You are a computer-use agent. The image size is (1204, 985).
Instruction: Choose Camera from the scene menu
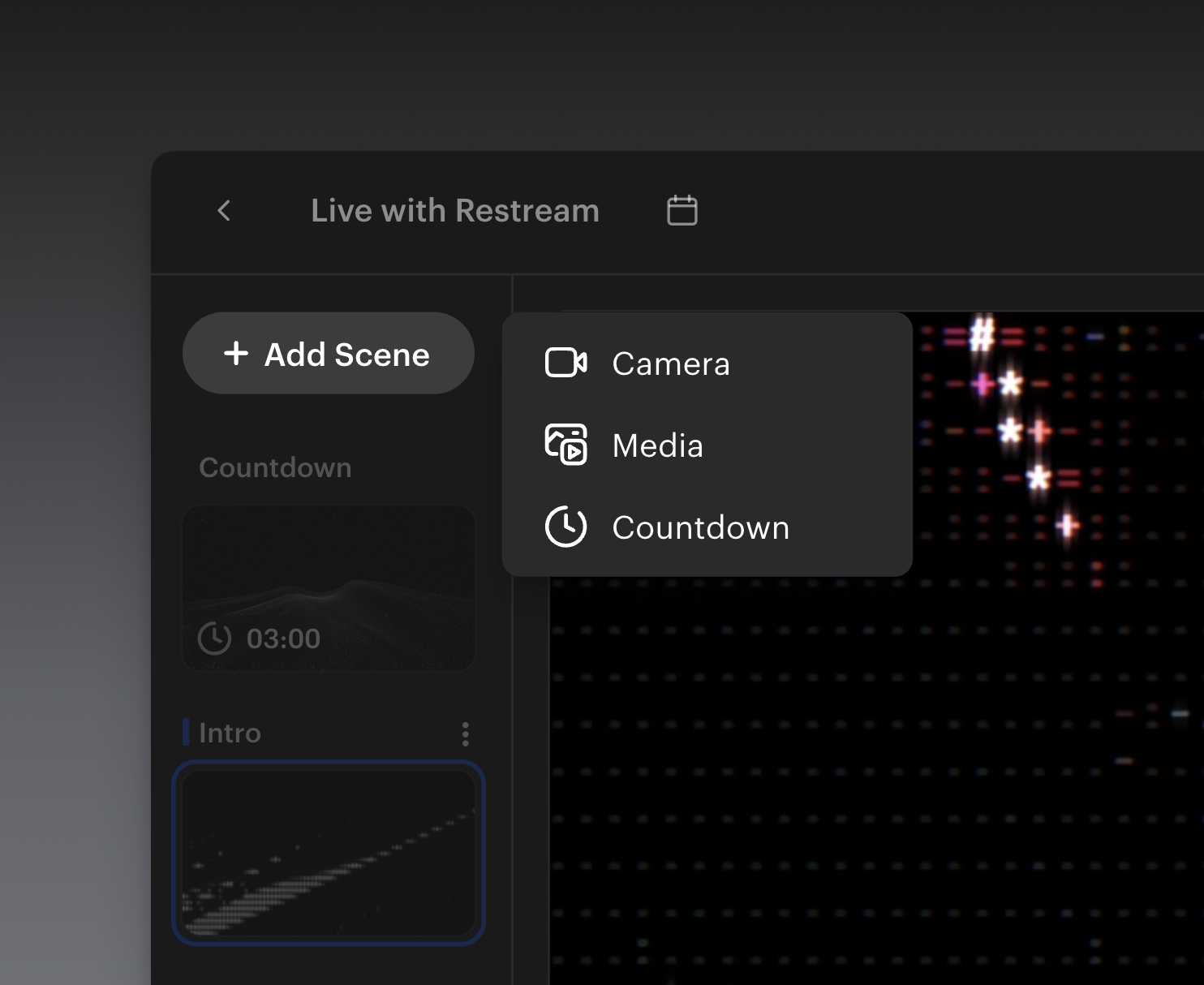(x=707, y=363)
